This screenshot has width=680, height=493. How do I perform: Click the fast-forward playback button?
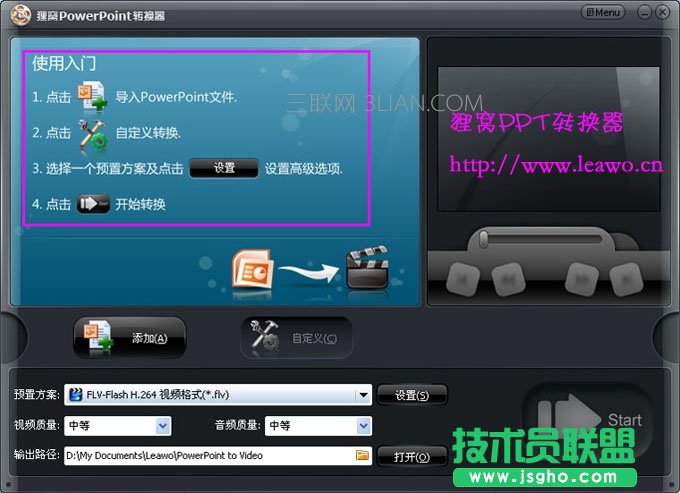582,280
